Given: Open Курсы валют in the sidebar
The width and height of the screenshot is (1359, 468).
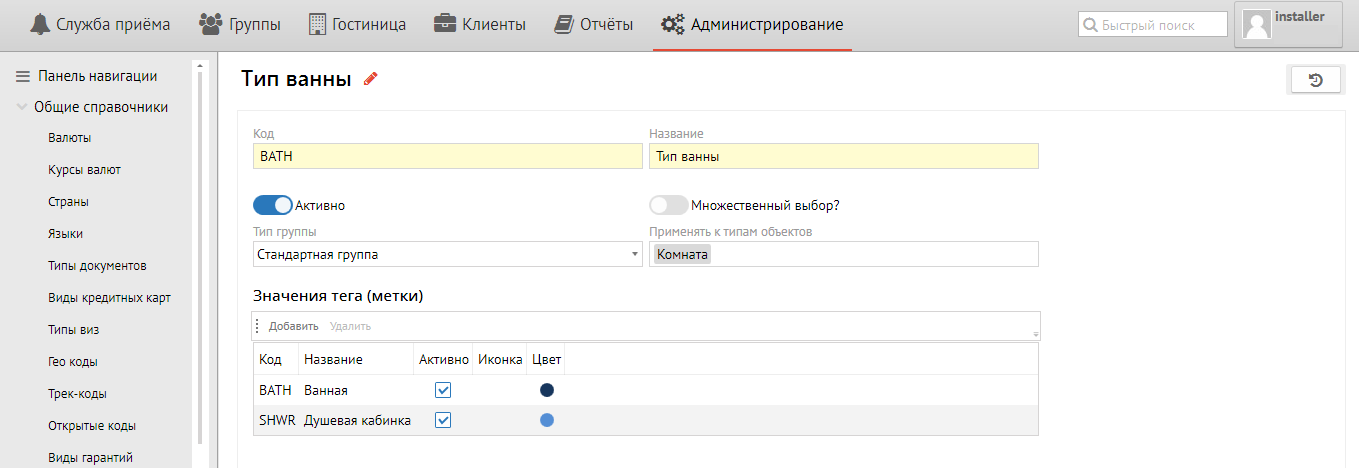Looking at the screenshot, I should point(84,170).
